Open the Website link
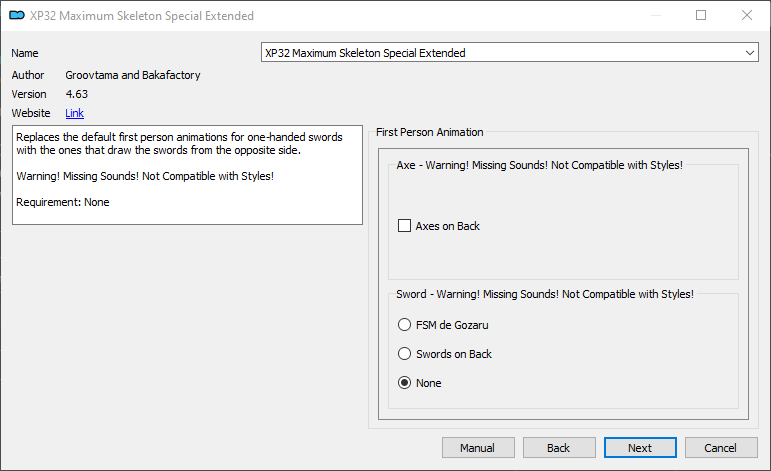771x471 pixels. [75, 113]
